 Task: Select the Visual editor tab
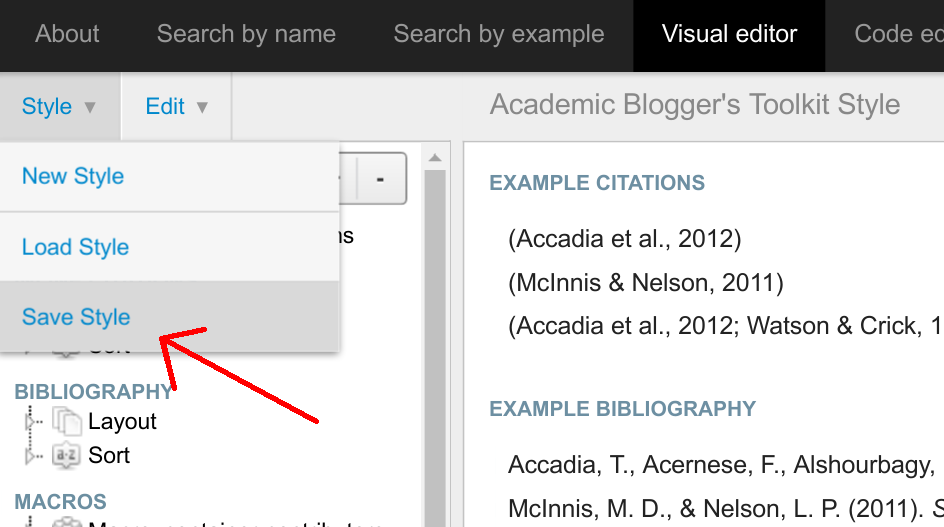(x=729, y=34)
